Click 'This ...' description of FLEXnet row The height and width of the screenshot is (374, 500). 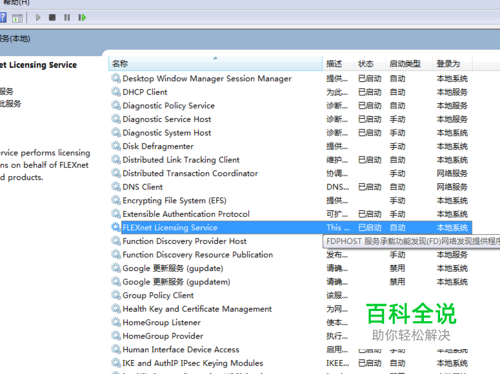[338, 228]
